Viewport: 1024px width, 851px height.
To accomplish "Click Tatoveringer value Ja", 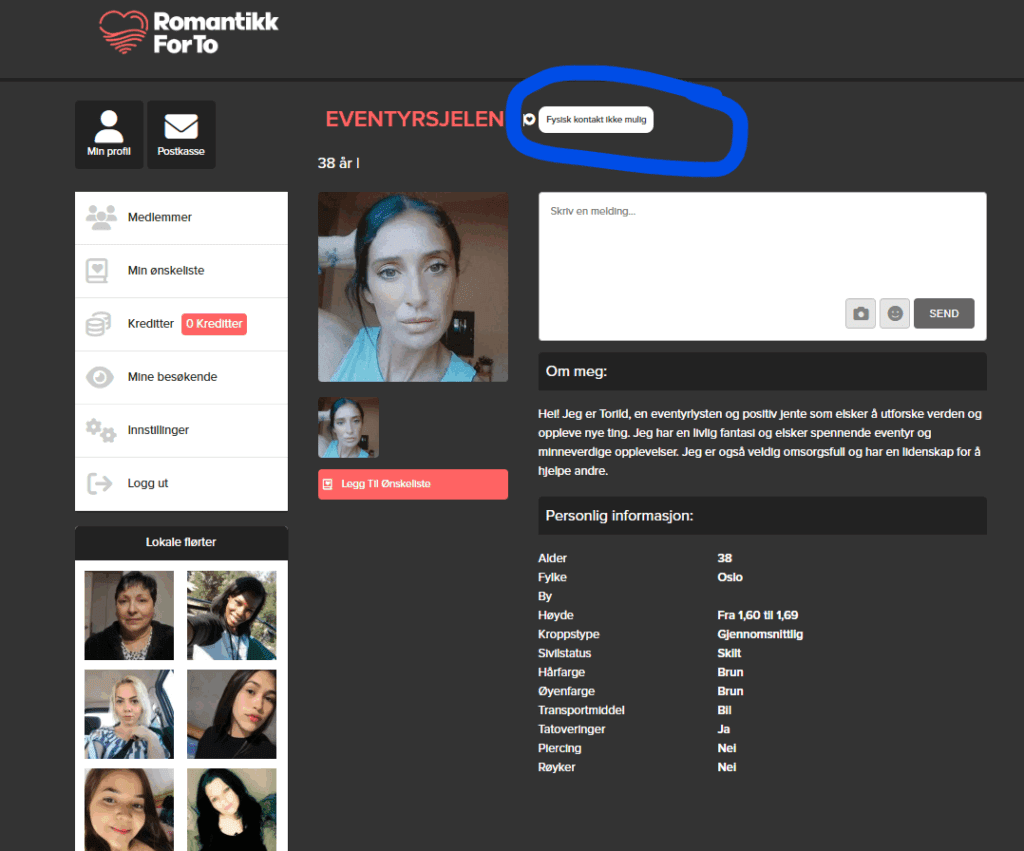I will (x=724, y=729).
